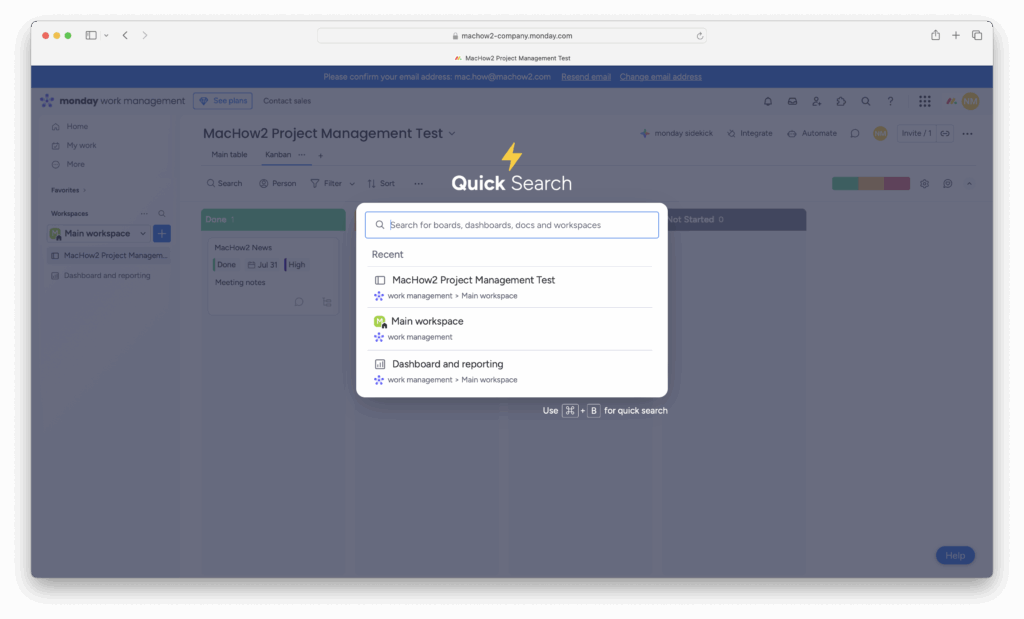Click subitems icon on MacHow2 News card

(x=327, y=302)
